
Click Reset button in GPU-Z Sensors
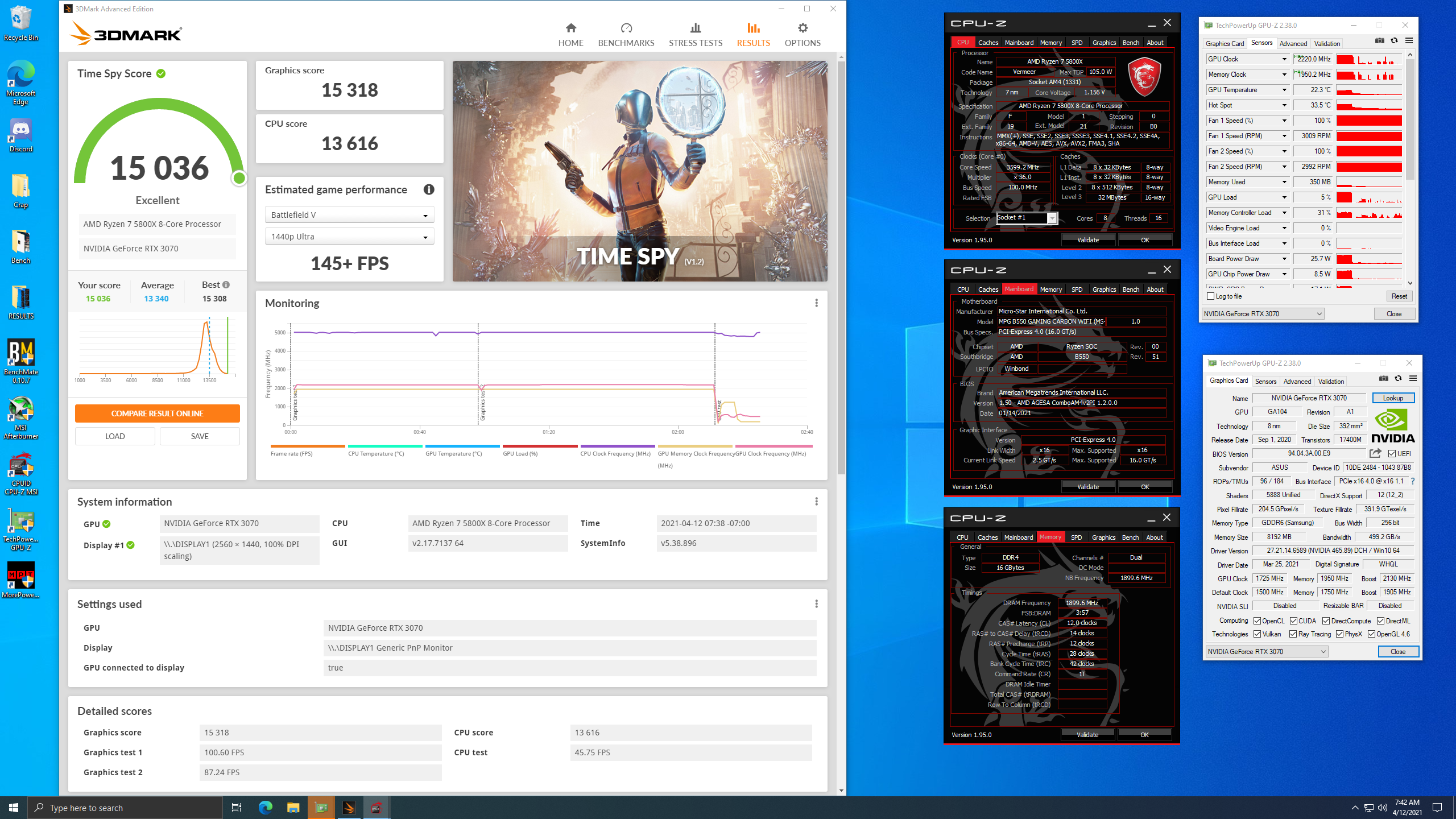pos(1399,296)
